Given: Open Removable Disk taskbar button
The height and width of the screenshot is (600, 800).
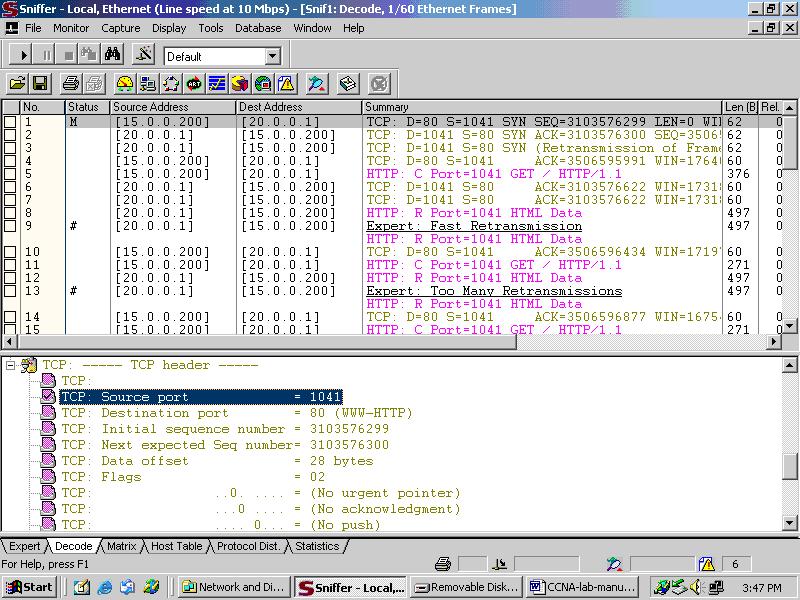Looking at the screenshot, I should point(467,587).
